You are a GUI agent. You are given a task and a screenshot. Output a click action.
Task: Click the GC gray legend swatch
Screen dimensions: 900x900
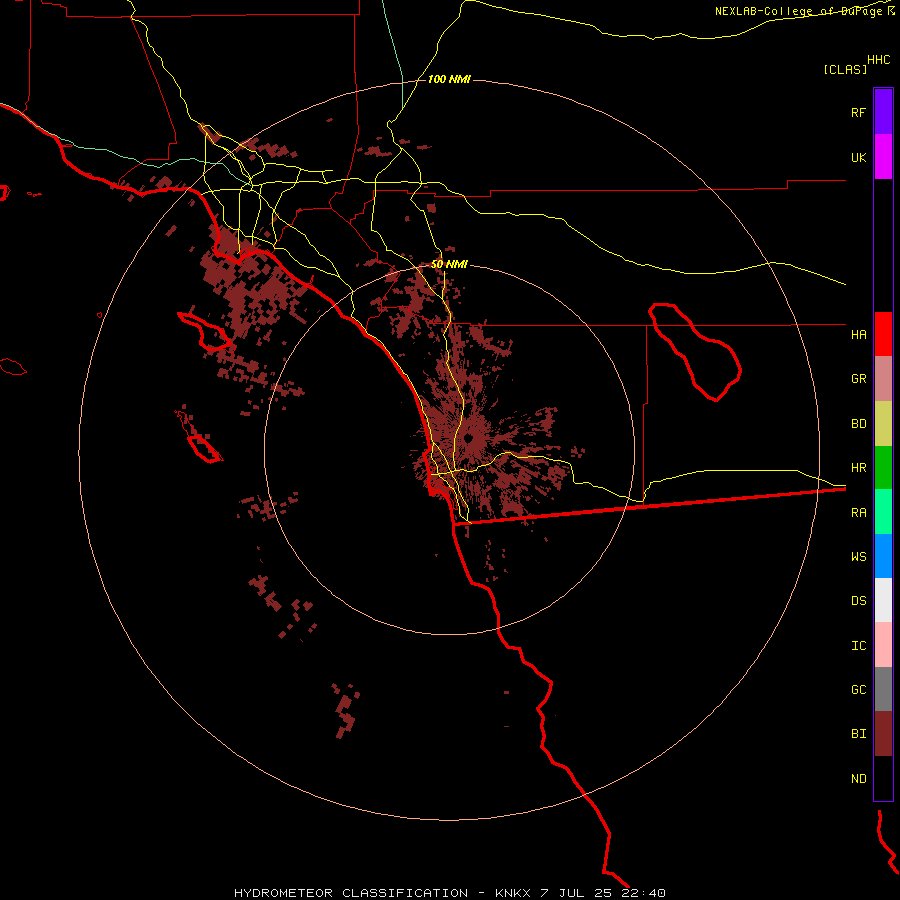point(883,689)
